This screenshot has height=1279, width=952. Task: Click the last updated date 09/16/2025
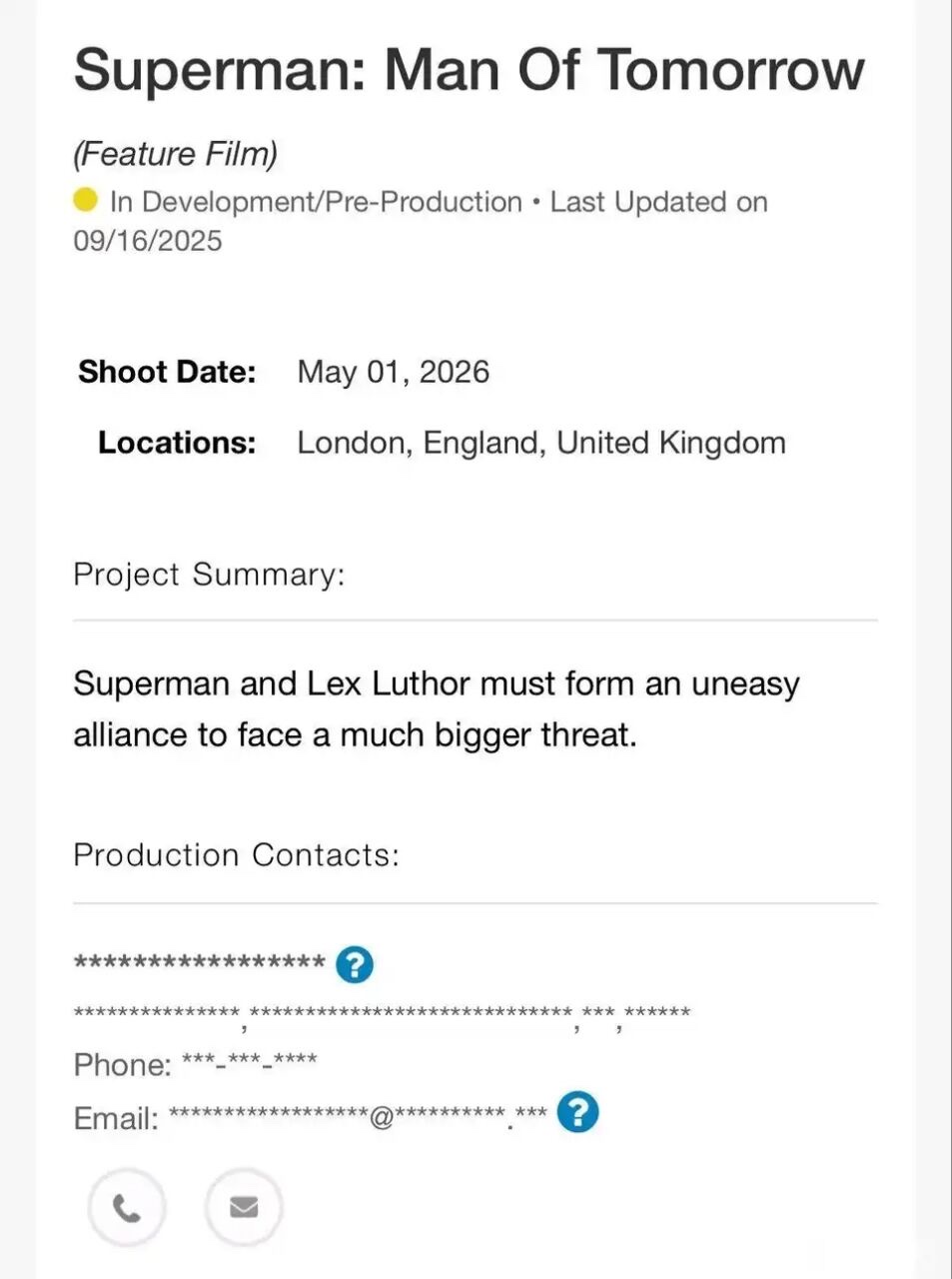coord(148,241)
